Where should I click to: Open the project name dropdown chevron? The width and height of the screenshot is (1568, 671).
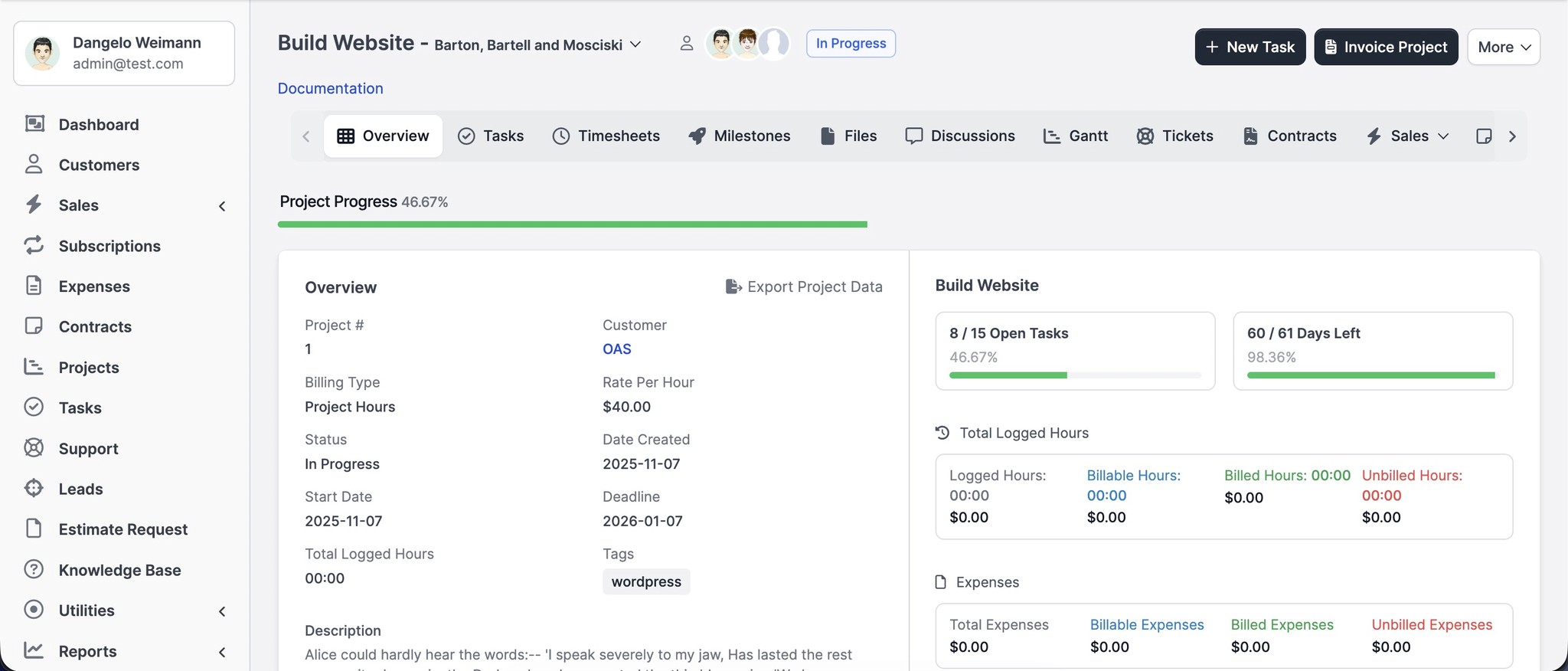(635, 44)
